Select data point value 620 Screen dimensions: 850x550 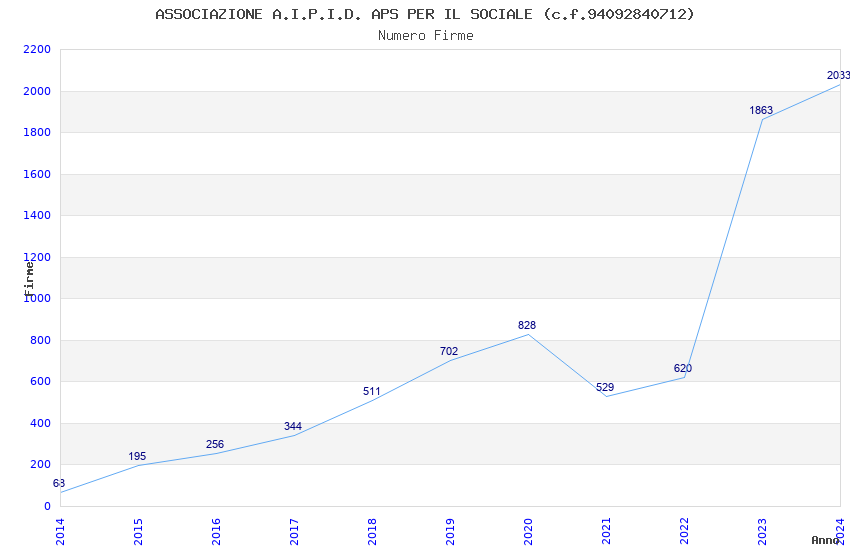click(683, 368)
